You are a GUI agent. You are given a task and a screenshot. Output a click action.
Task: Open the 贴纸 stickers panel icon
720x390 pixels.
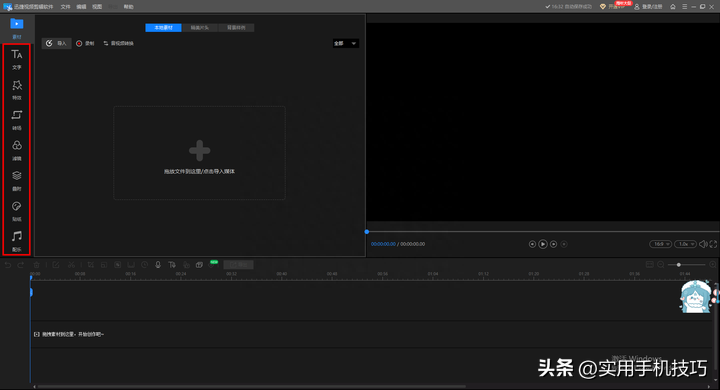(x=17, y=211)
